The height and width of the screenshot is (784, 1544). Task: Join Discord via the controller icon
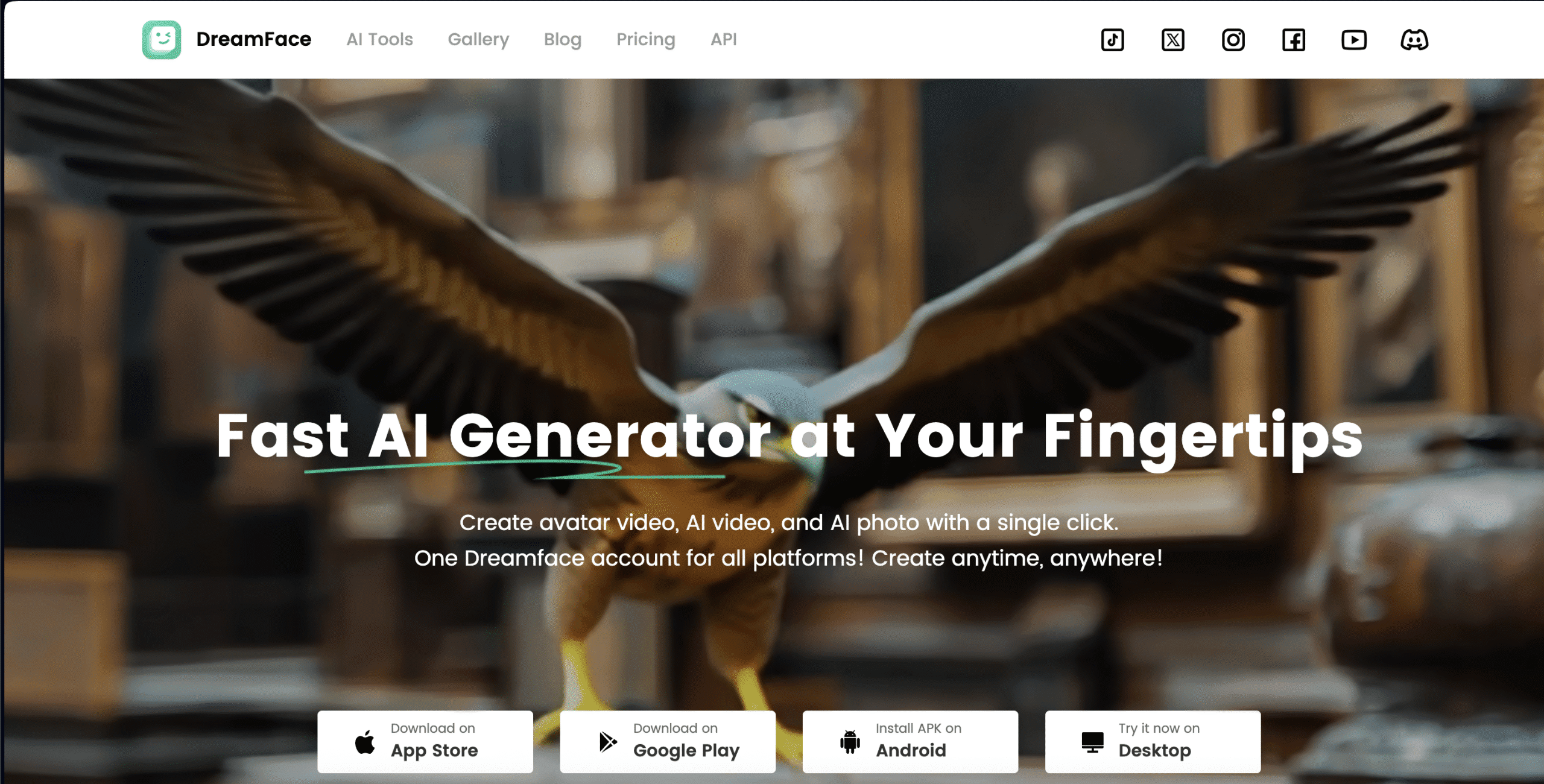tap(1414, 40)
